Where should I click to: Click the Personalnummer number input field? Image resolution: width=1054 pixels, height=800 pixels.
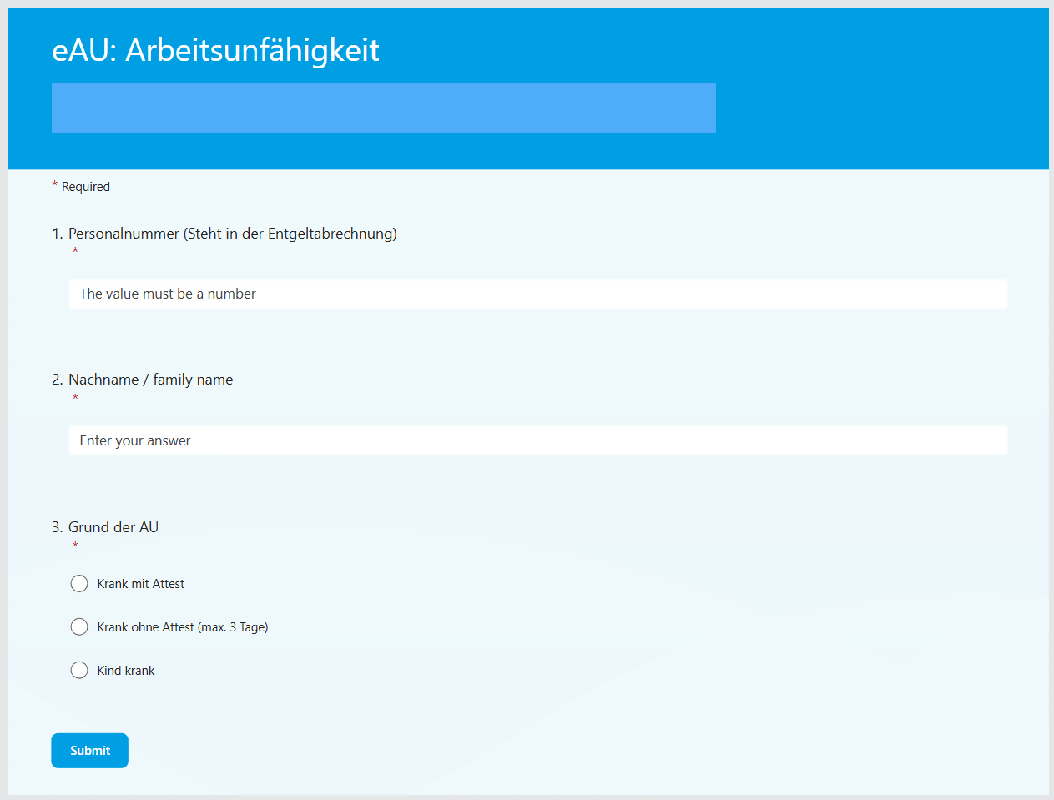(x=537, y=294)
